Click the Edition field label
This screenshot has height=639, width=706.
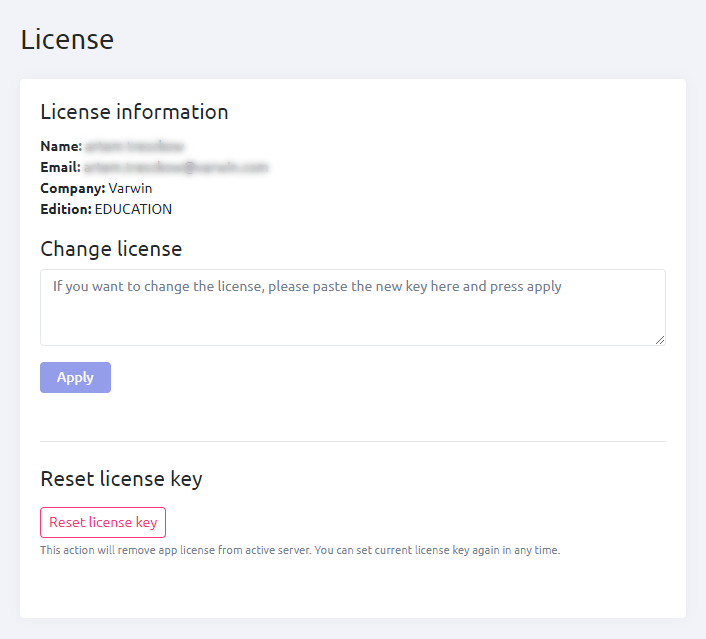(x=66, y=209)
